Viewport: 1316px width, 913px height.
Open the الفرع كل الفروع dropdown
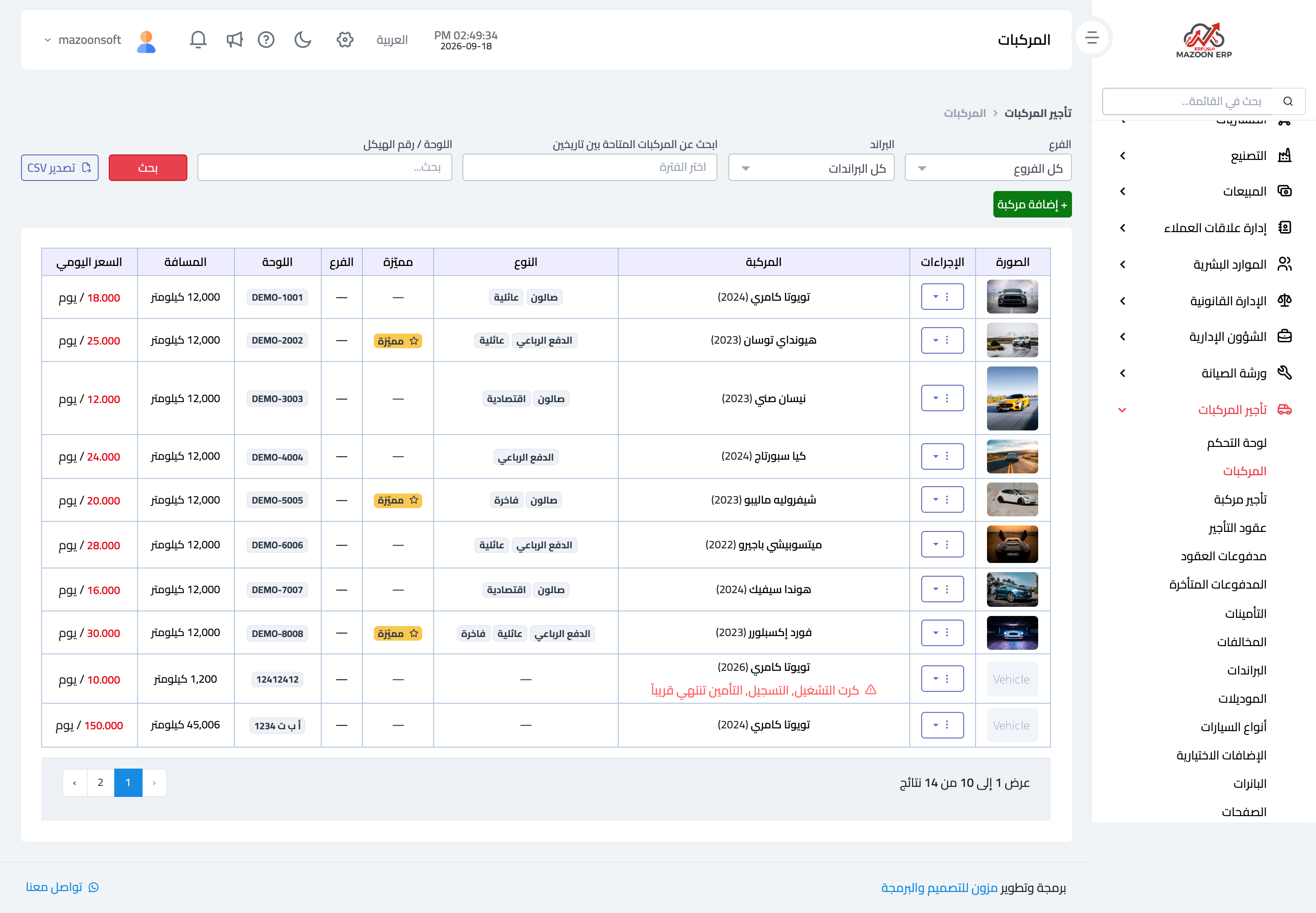(988, 168)
